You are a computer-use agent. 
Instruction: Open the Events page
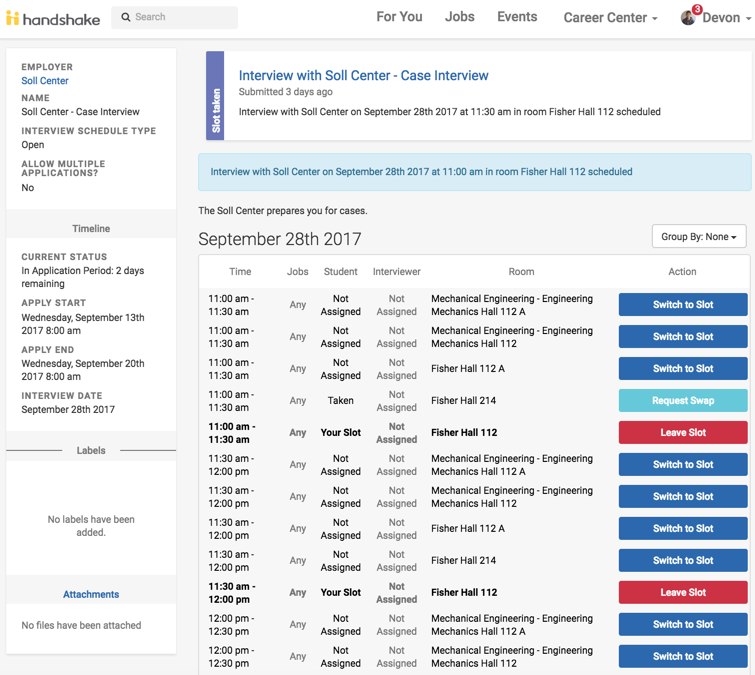point(517,17)
